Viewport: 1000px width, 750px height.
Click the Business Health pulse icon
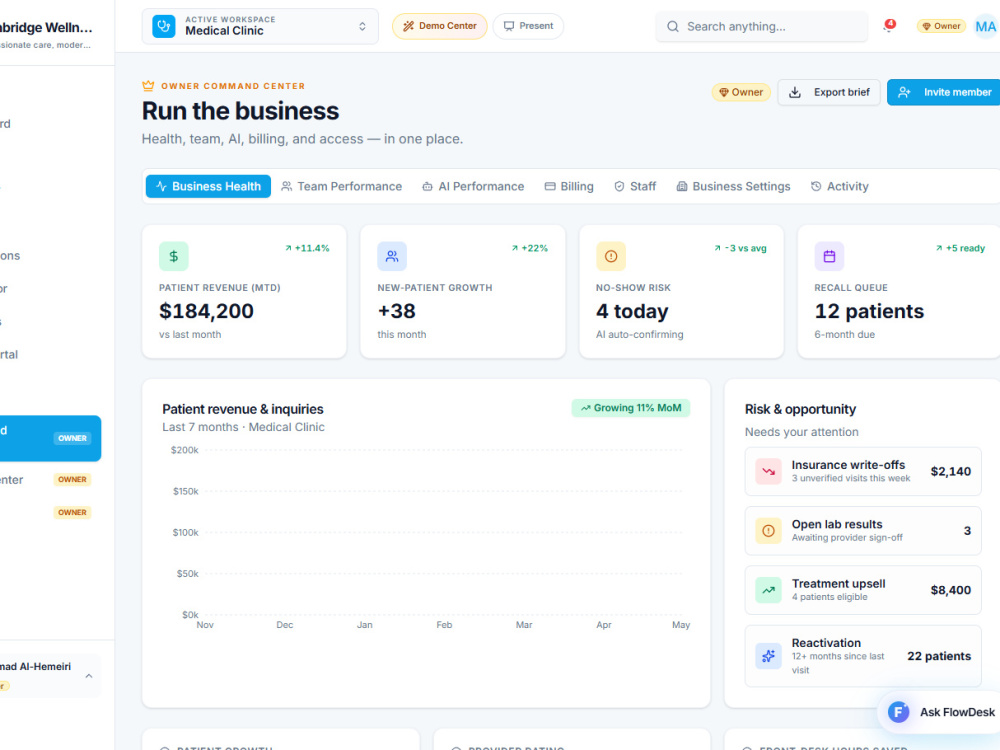point(161,186)
